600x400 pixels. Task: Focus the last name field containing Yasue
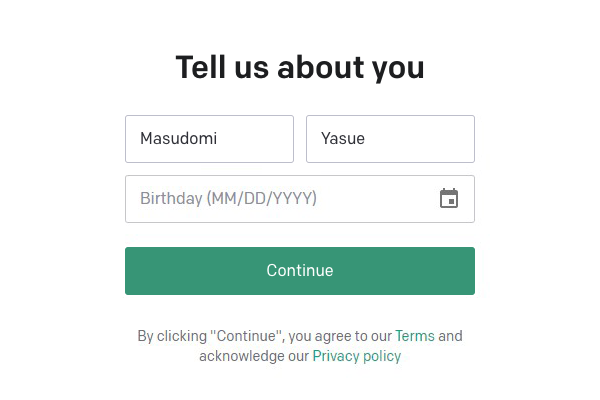pos(390,139)
